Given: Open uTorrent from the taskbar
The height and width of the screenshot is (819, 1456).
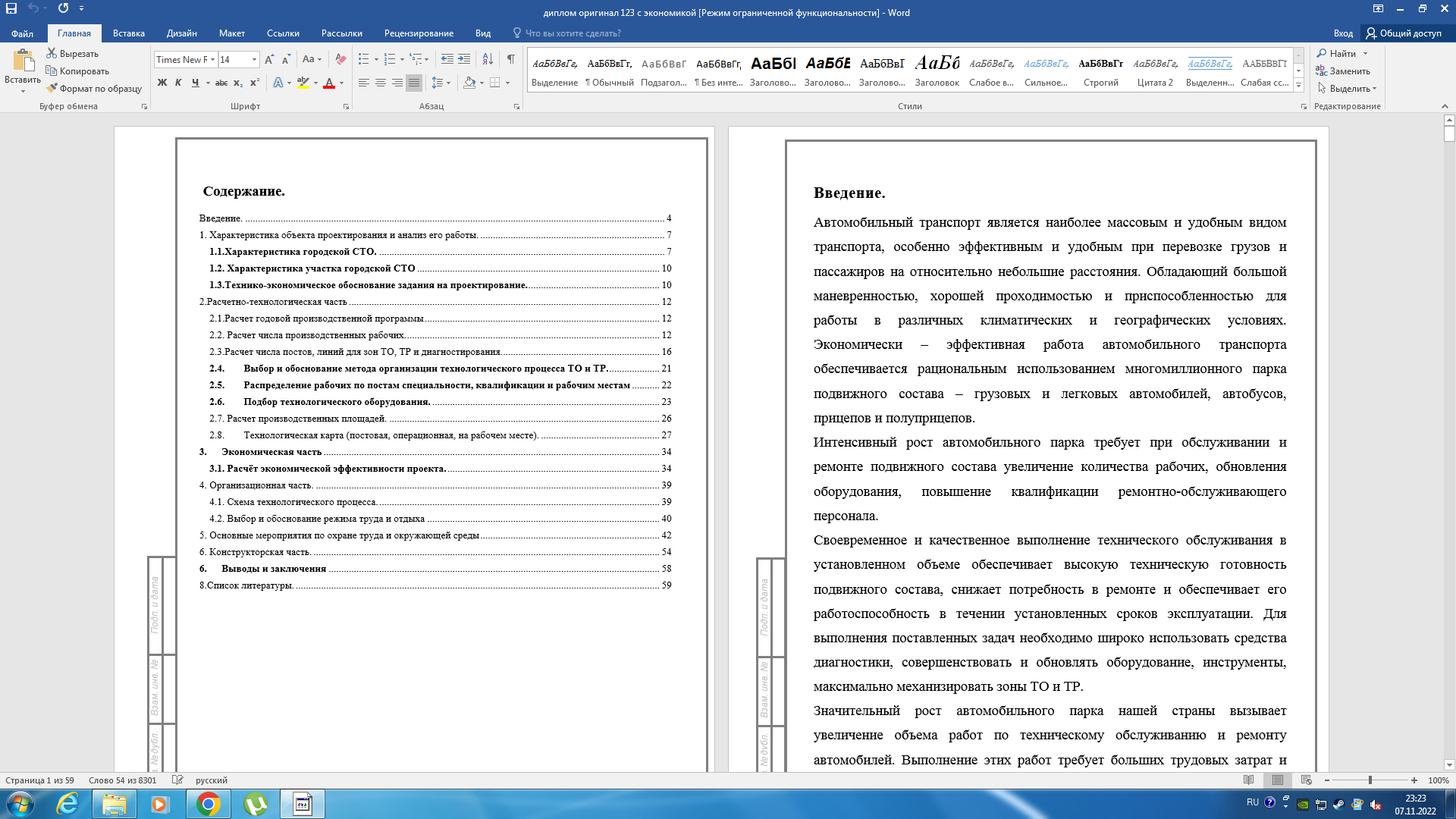Looking at the screenshot, I should [x=256, y=804].
